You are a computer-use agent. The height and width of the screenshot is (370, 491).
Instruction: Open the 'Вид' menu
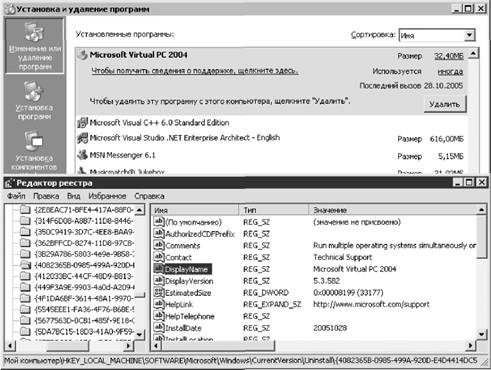click(74, 196)
